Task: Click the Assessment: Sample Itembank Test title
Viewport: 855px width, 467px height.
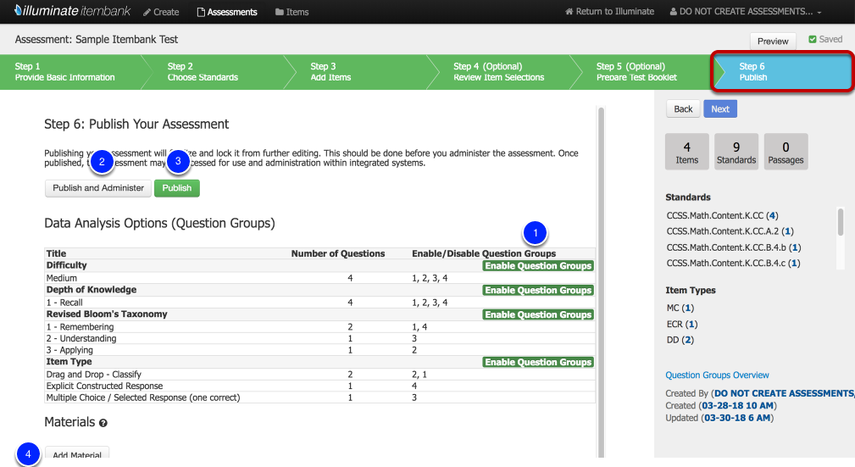Action: pos(97,39)
